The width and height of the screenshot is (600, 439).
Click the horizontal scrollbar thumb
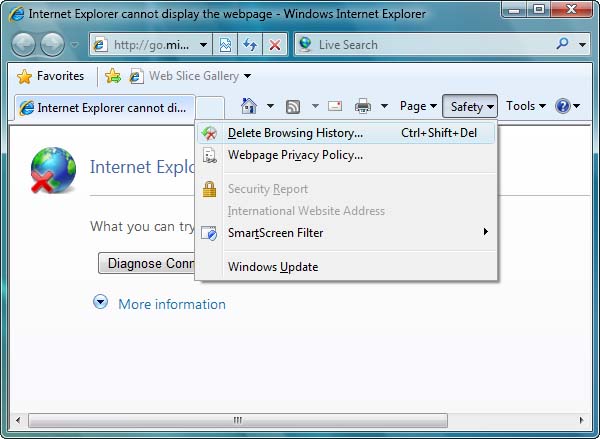click(238, 420)
